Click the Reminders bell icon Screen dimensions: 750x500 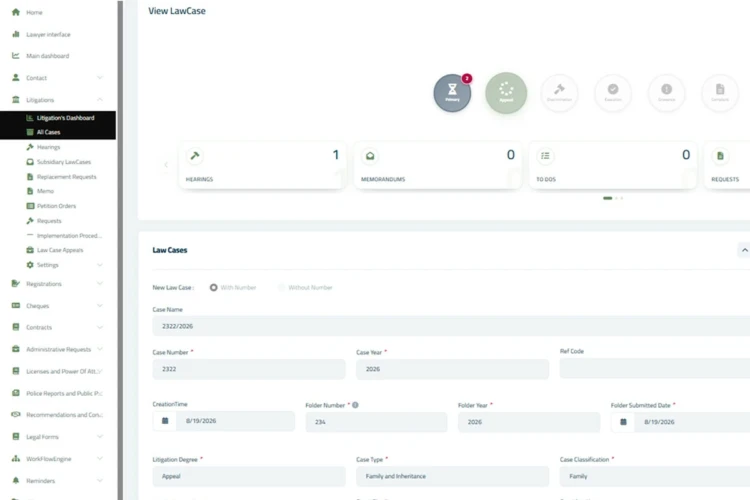click(16, 480)
